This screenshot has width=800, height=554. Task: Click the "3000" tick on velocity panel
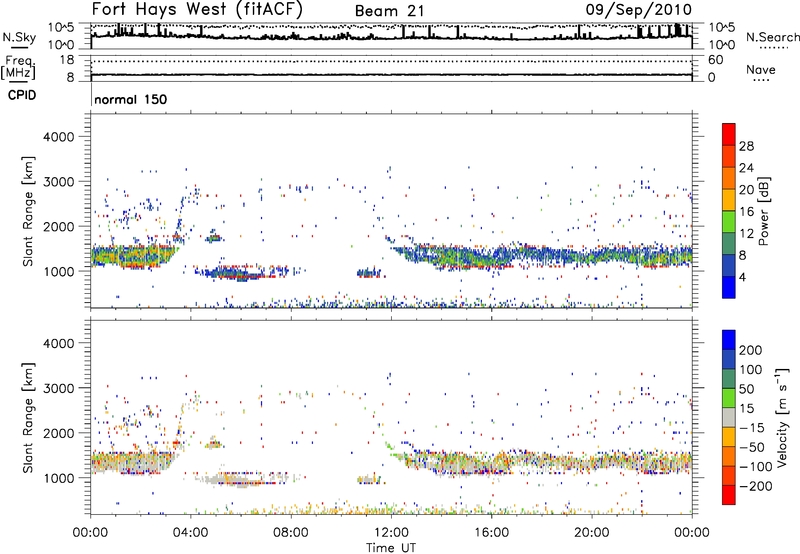point(59,388)
